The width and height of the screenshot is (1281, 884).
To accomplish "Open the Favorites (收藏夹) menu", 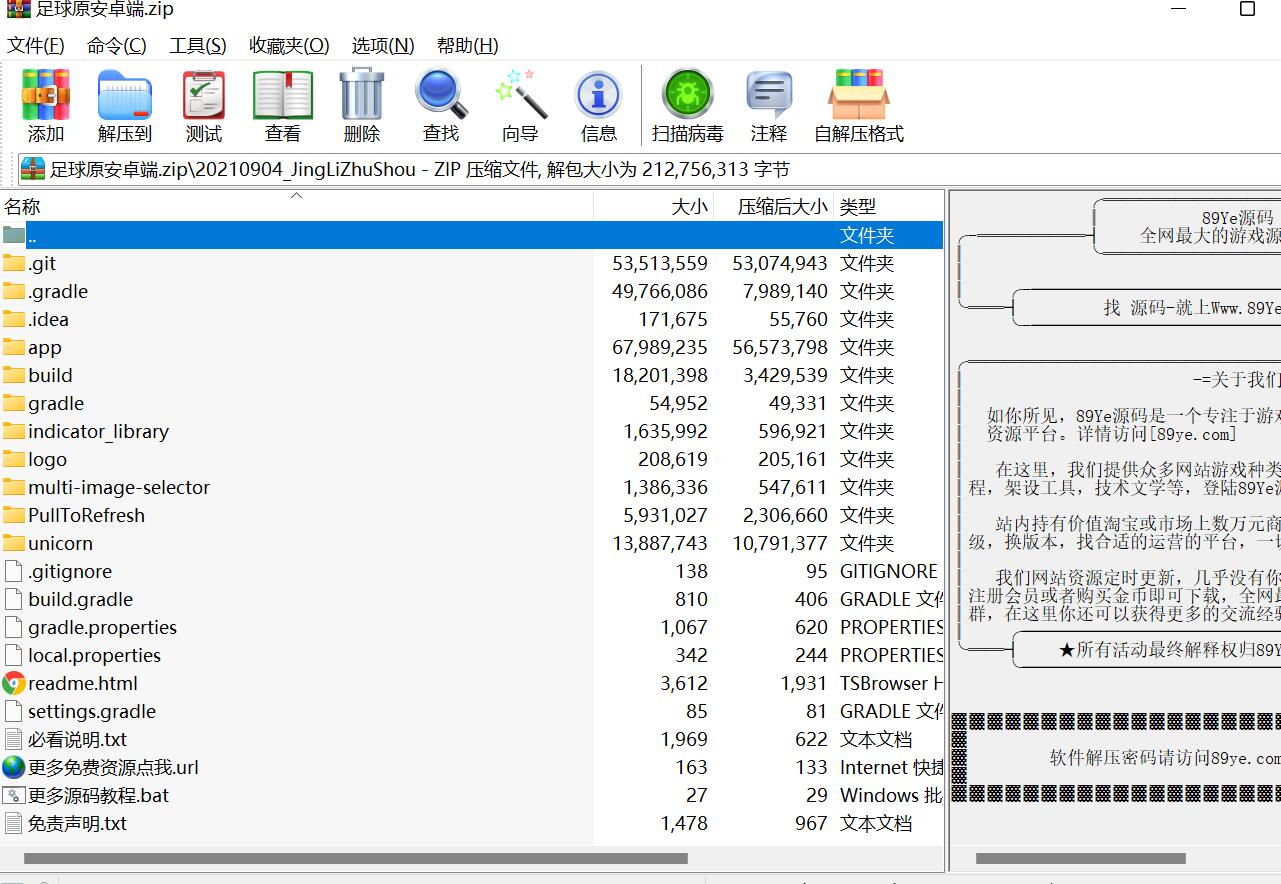I will tap(289, 45).
